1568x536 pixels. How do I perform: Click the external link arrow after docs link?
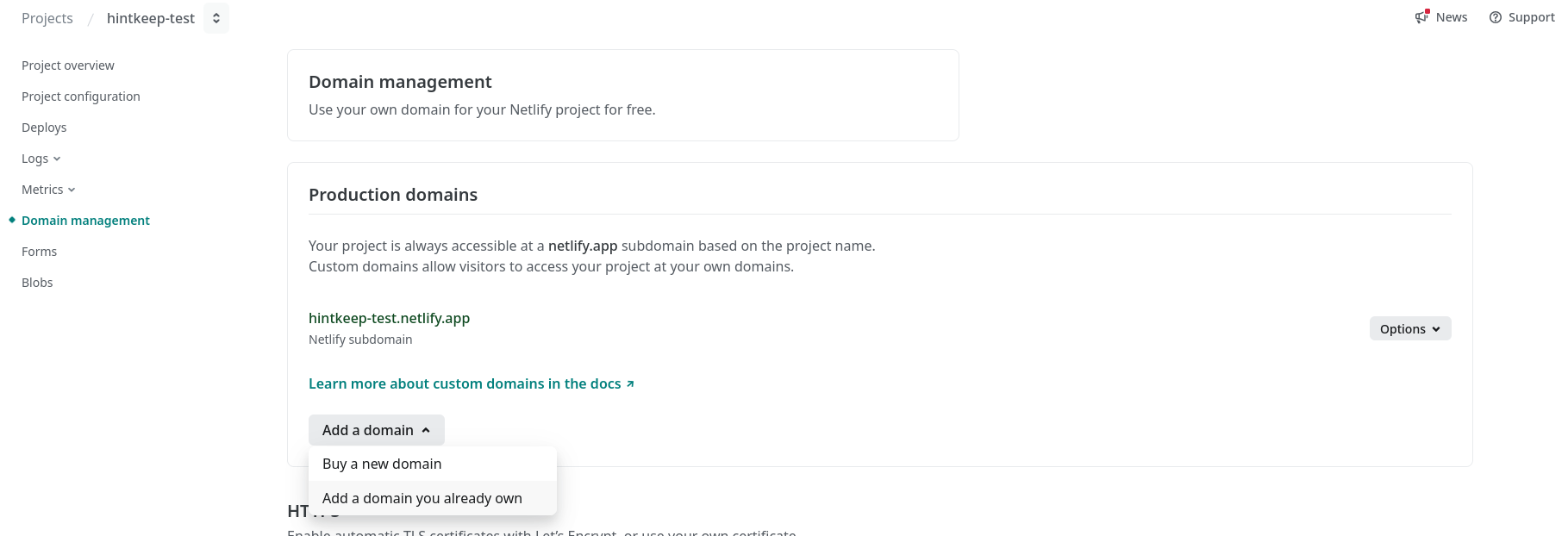pos(630,384)
